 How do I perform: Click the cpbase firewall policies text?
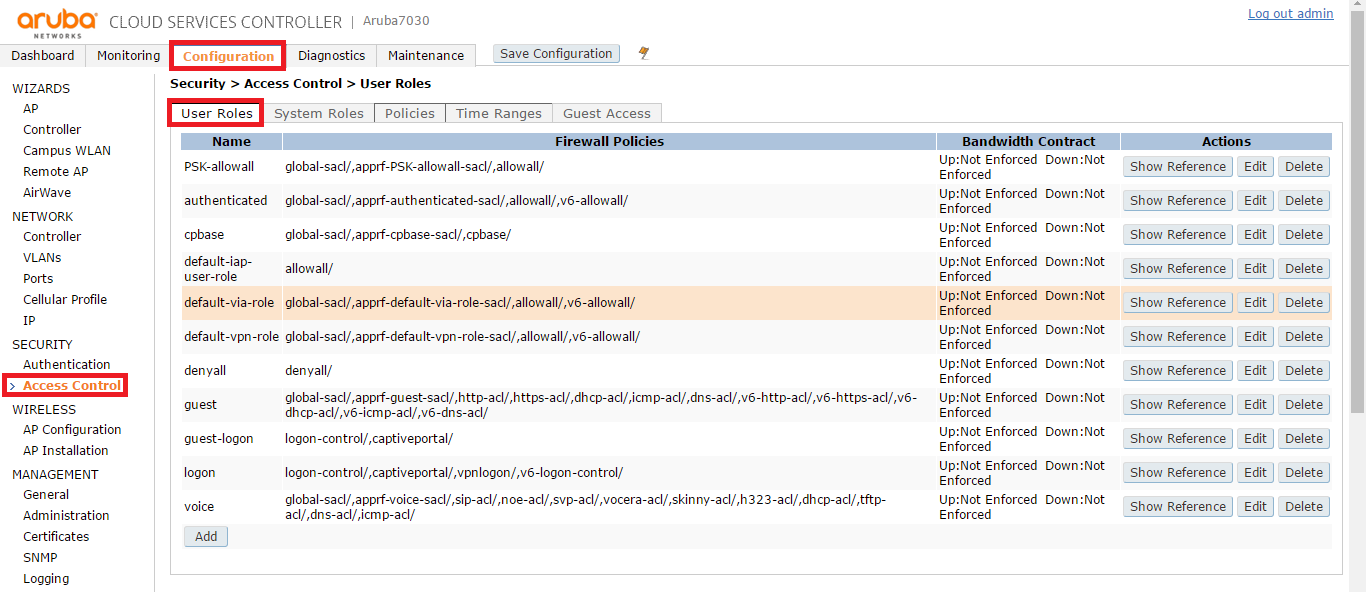tap(398, 234)
